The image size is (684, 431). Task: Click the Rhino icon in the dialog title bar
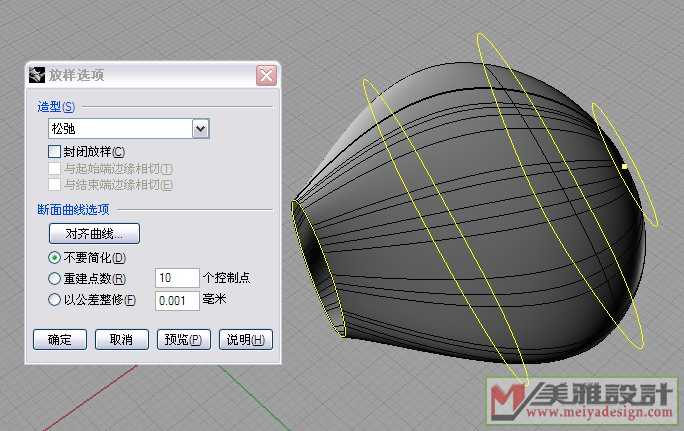[38, 75]
